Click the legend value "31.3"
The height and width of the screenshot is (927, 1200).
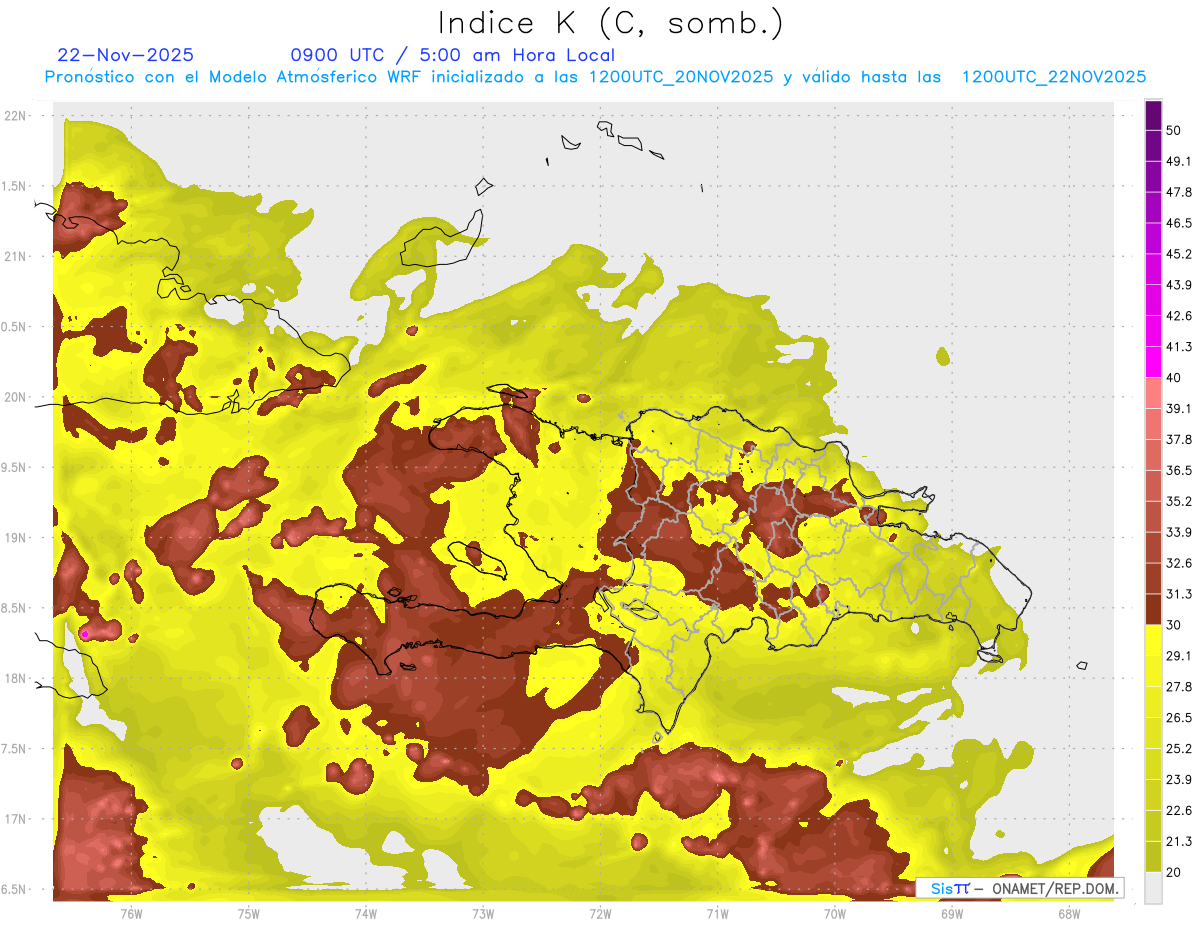tap(1179, 594)
